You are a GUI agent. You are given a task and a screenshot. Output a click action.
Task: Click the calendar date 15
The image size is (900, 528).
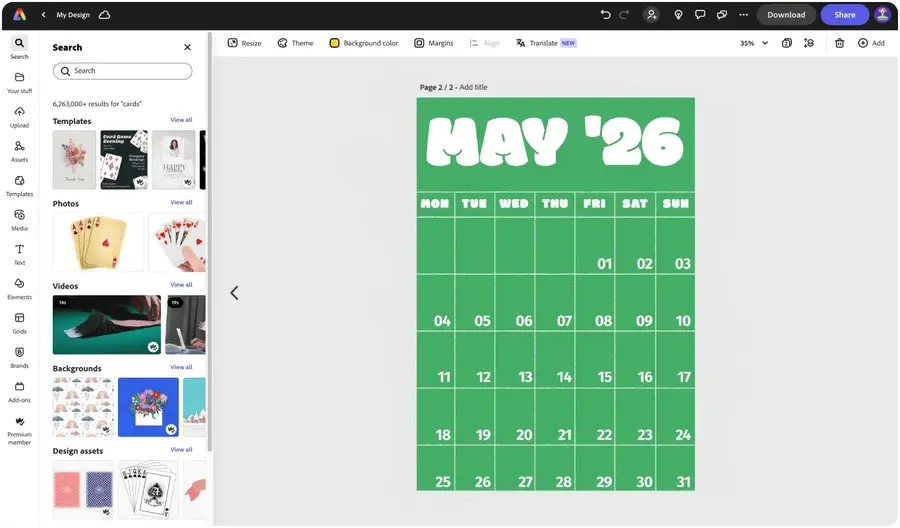tap(604, 377)
